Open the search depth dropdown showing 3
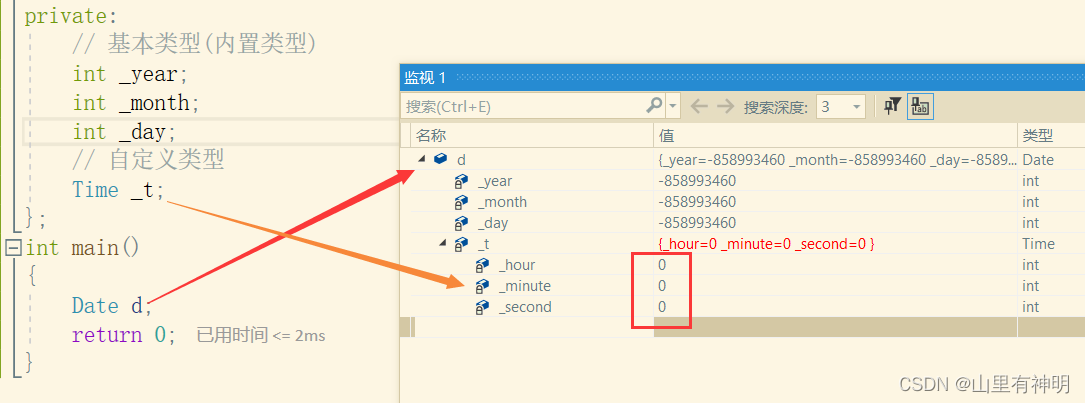This screenshot has width=1085, height=403. pos(841,107)
